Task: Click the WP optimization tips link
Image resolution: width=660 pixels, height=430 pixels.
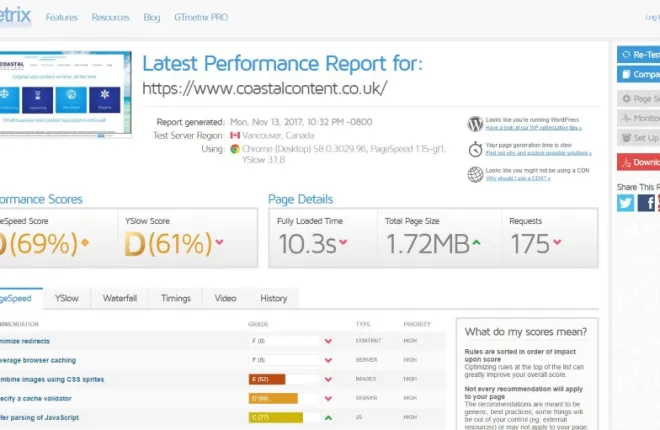Action: click(535, 129)
